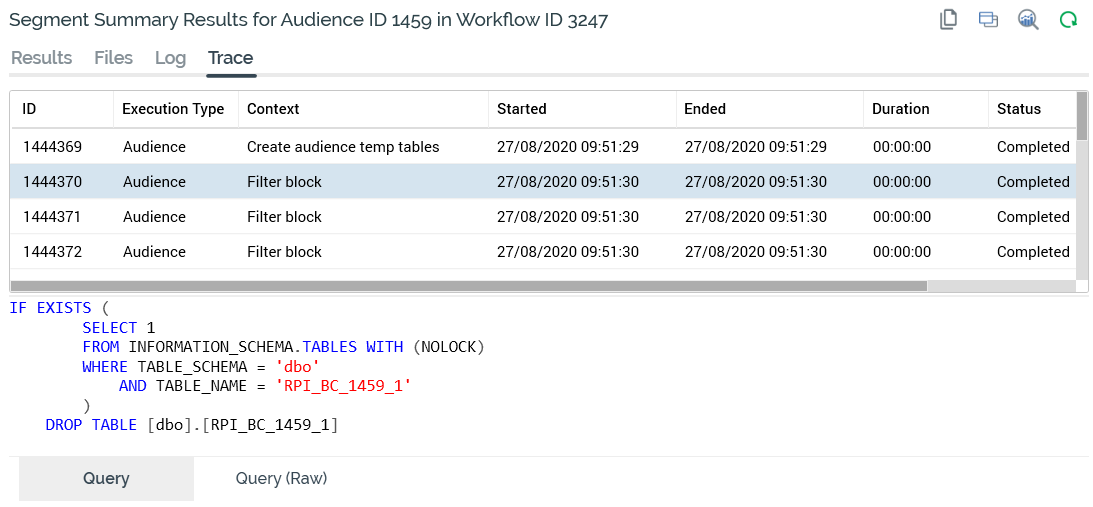
Task: Sort by the ID column header
Action: [30, 109]
